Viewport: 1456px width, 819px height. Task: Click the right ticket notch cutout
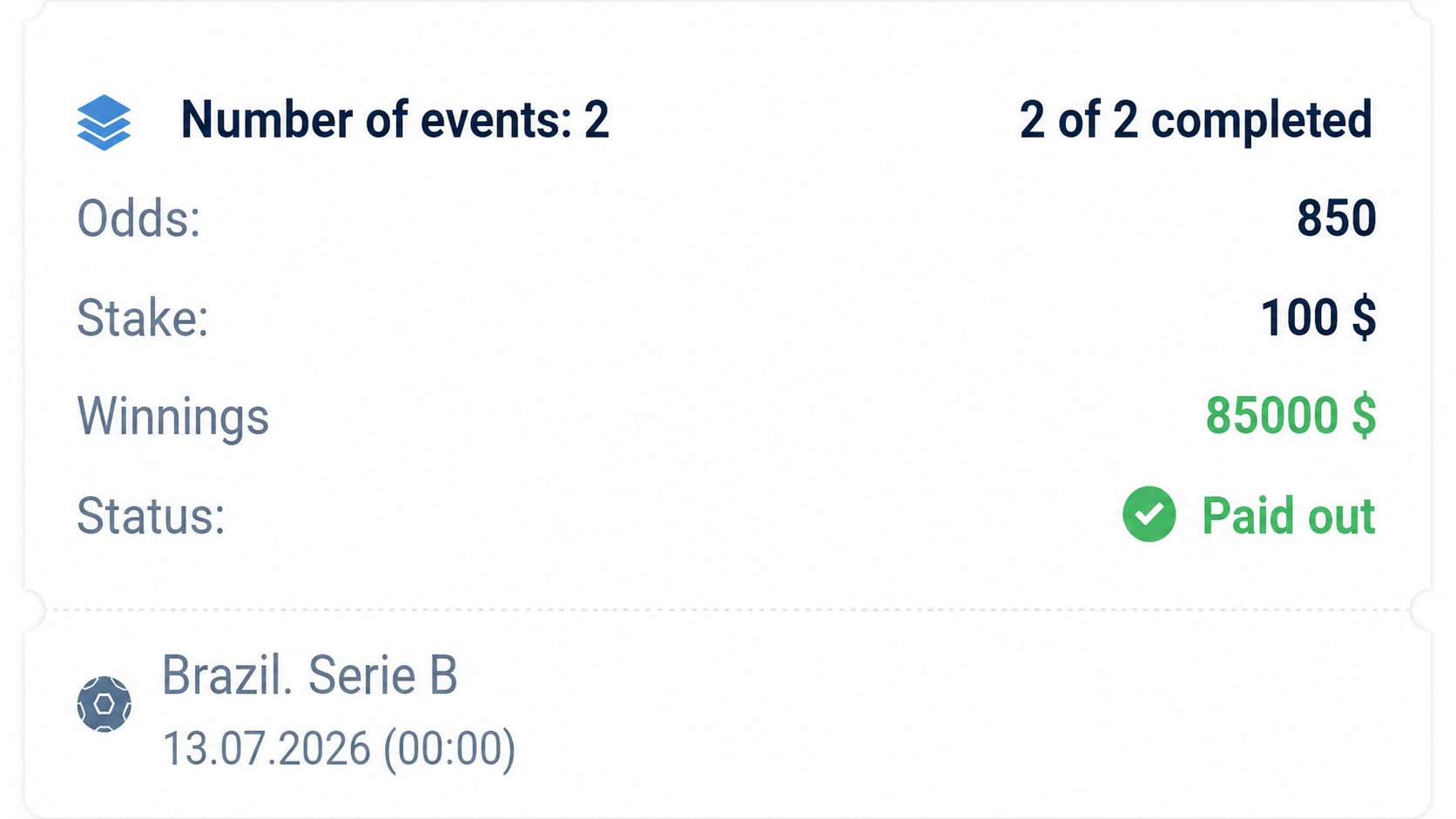1423,609
